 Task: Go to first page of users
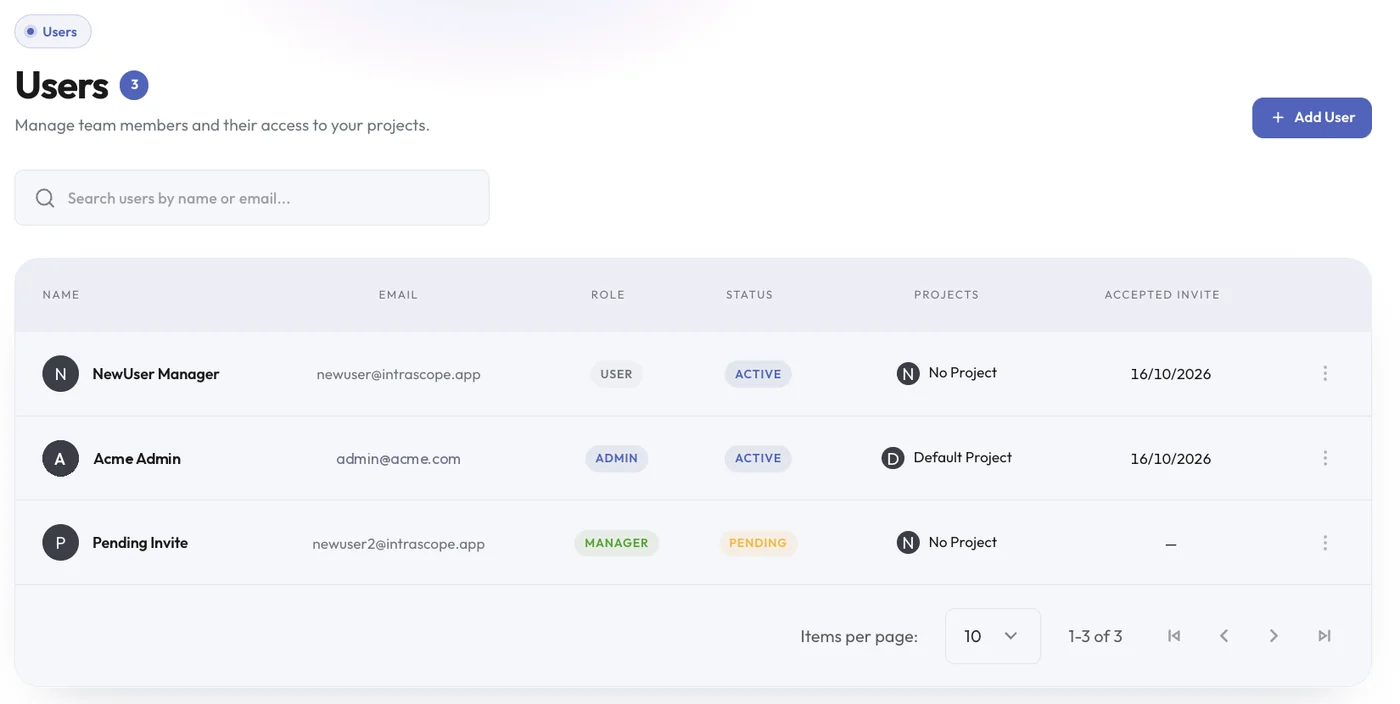click(x=1174, y=636)
